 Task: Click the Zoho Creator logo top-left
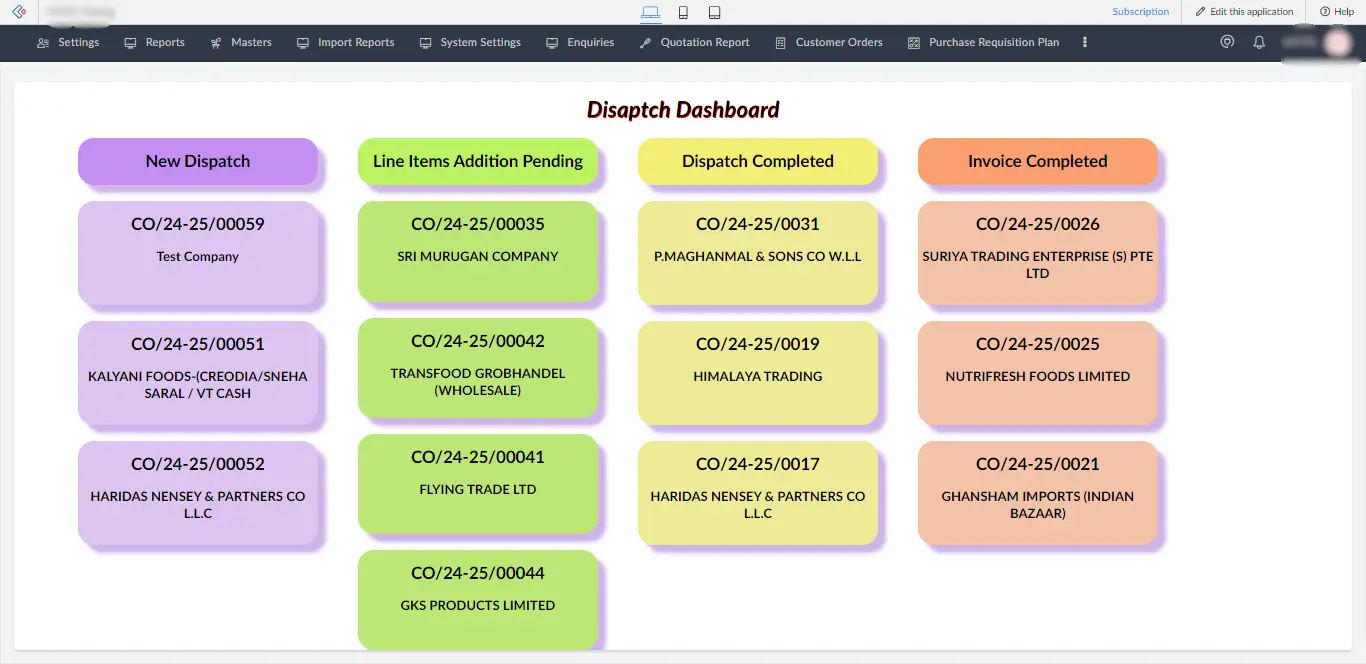(x=17, y=11)
